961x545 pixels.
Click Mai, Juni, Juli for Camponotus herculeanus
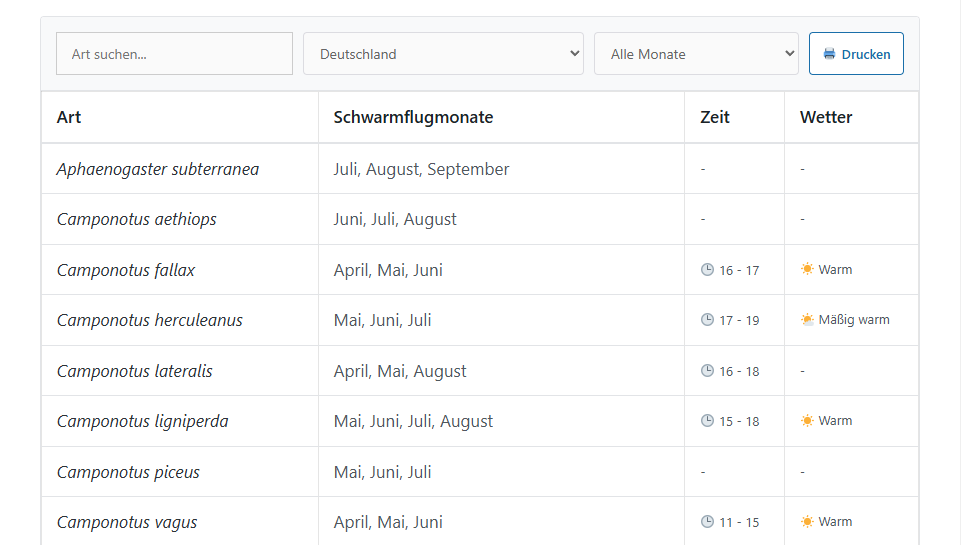tap(382, 321)
